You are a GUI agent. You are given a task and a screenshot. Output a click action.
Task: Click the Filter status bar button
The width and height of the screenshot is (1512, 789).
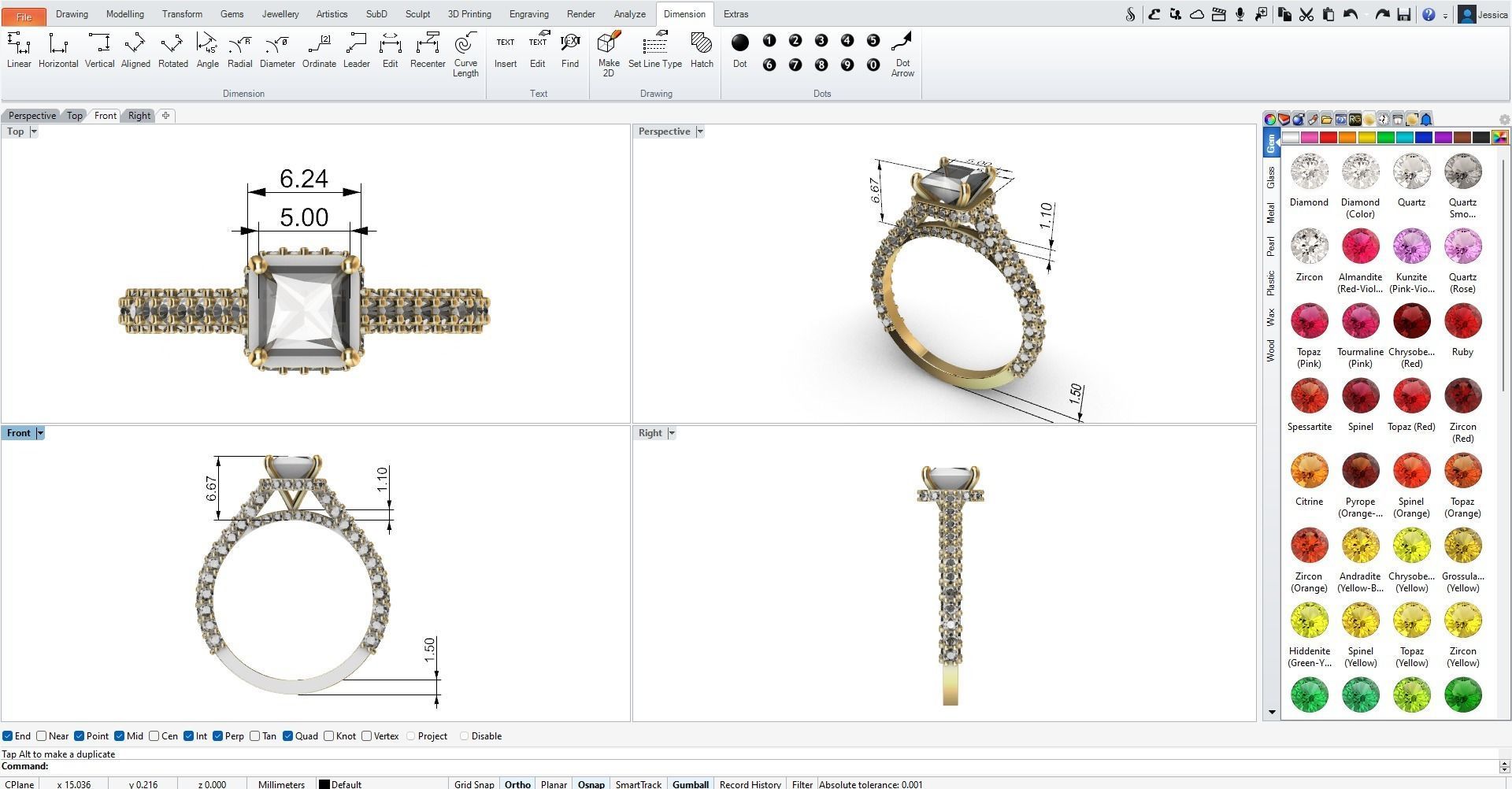[802, 784]
